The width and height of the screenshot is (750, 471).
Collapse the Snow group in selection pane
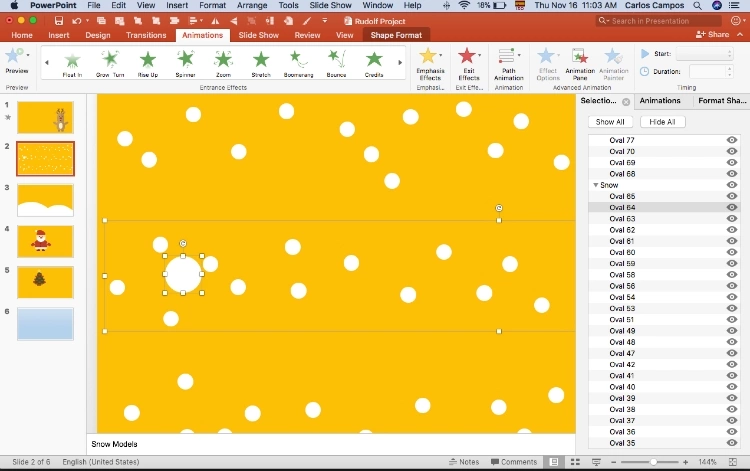pos(596,185)
